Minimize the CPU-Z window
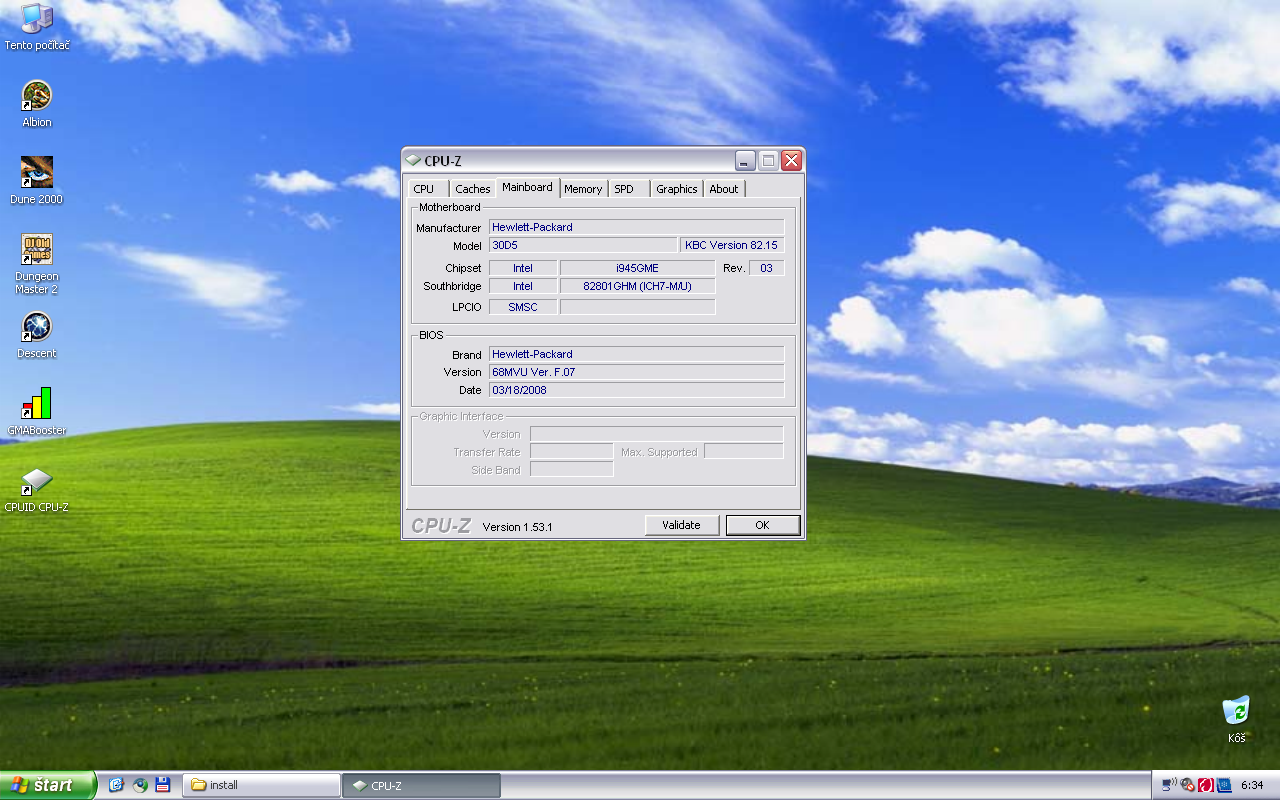This screenshot has width=1280, height=800. [x=745, y=160]
